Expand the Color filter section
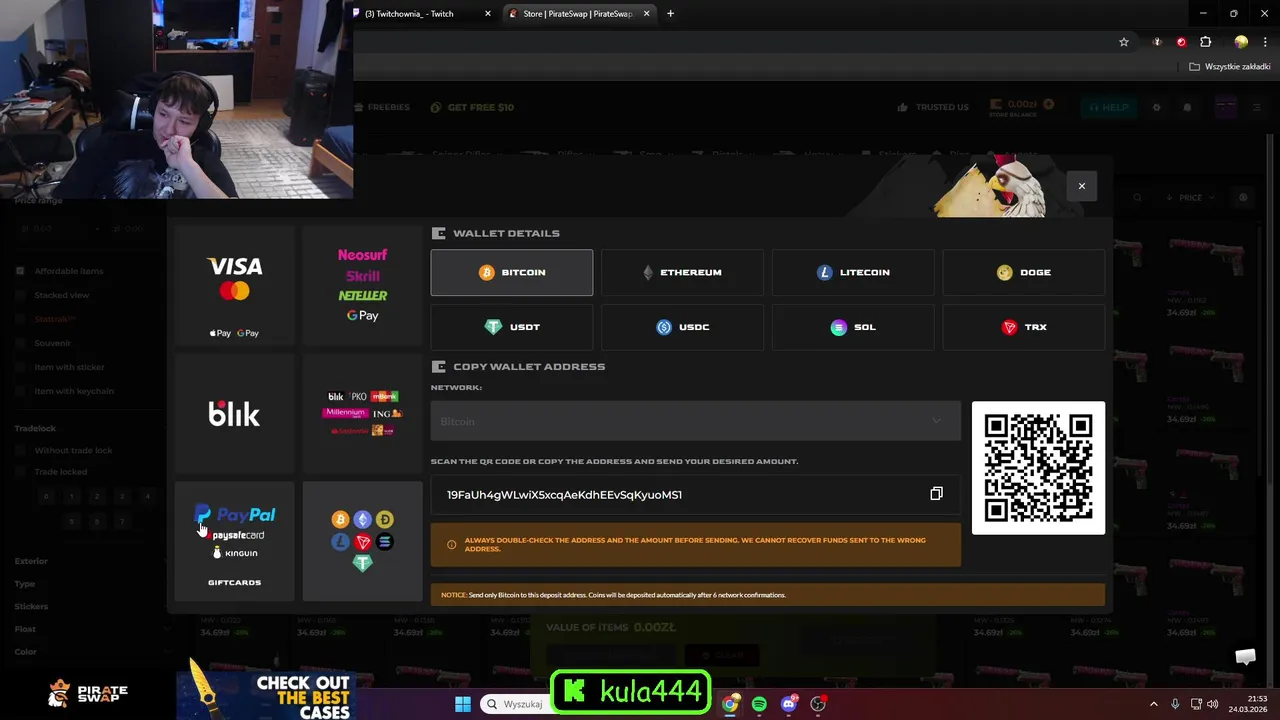The width and height of the screenshot is (1280, 720). (x=90, y=652)
